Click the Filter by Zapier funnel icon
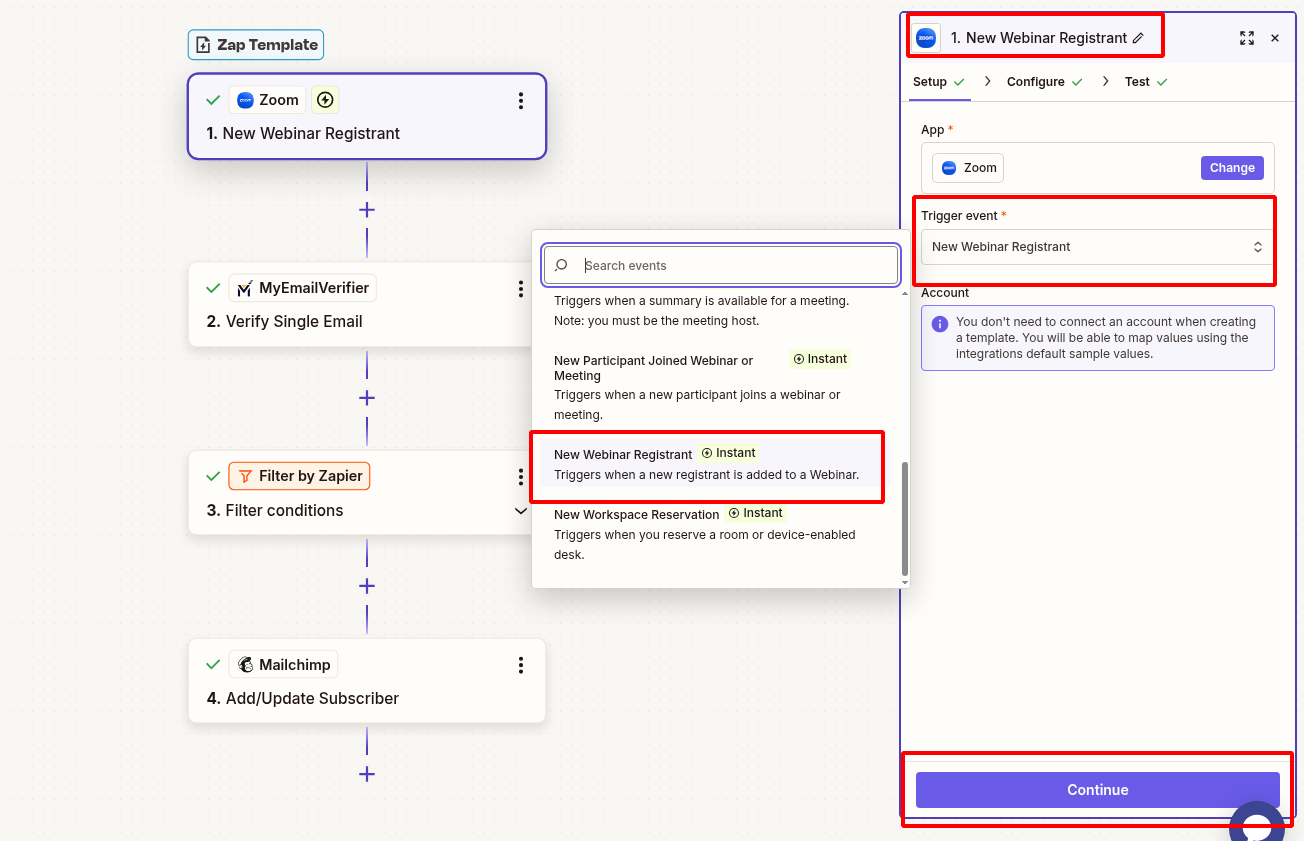 [245, 476]
